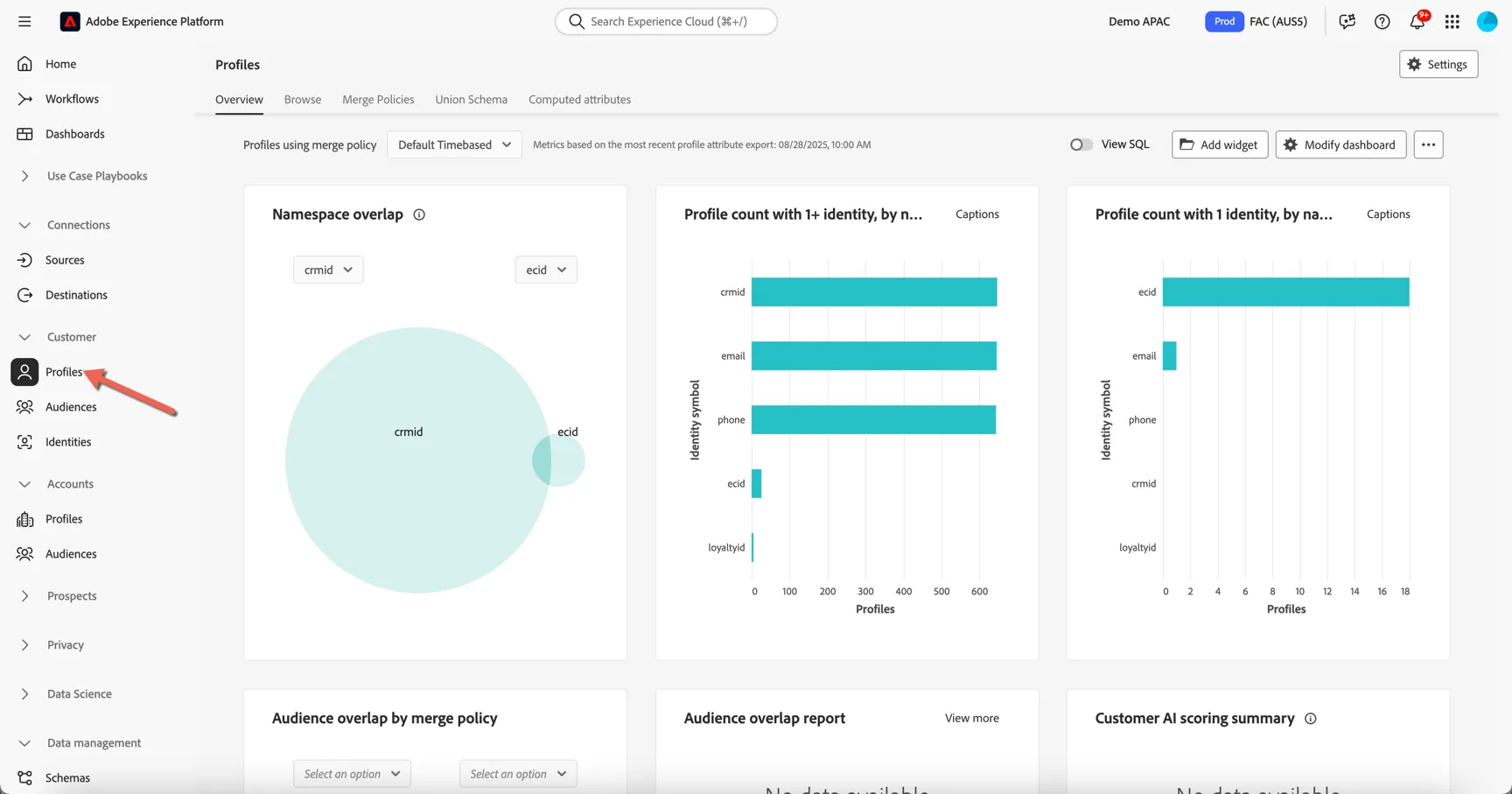This screenshot has width=1512, height=794.
Task: Click the crmid bar in 1+ identity chart
Action: (874, 292)
